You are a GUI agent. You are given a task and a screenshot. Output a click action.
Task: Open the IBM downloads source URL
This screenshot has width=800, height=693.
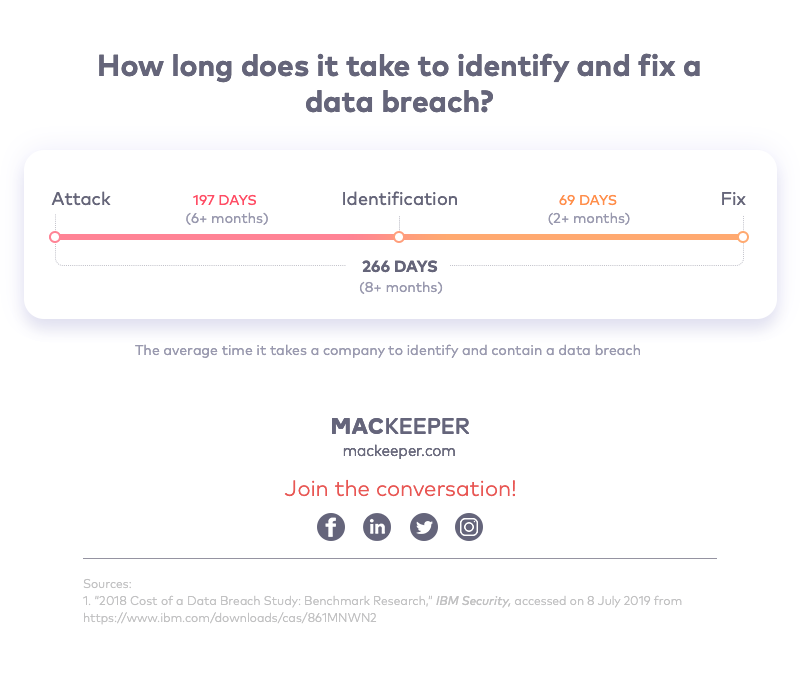tap(230, 618)
